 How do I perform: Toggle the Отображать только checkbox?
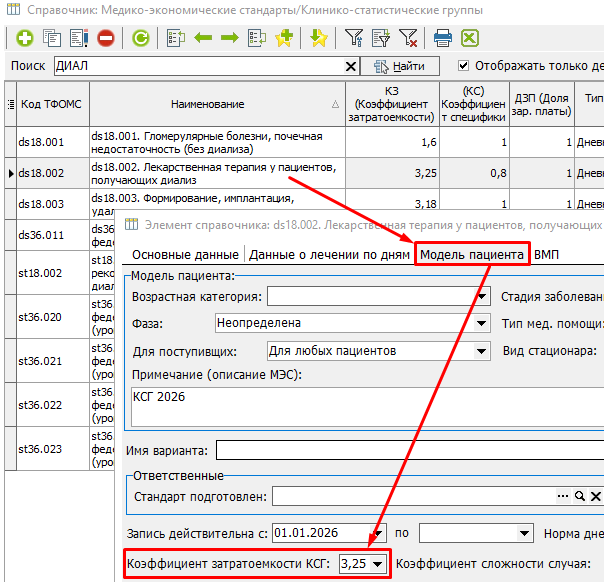point(463,66)
